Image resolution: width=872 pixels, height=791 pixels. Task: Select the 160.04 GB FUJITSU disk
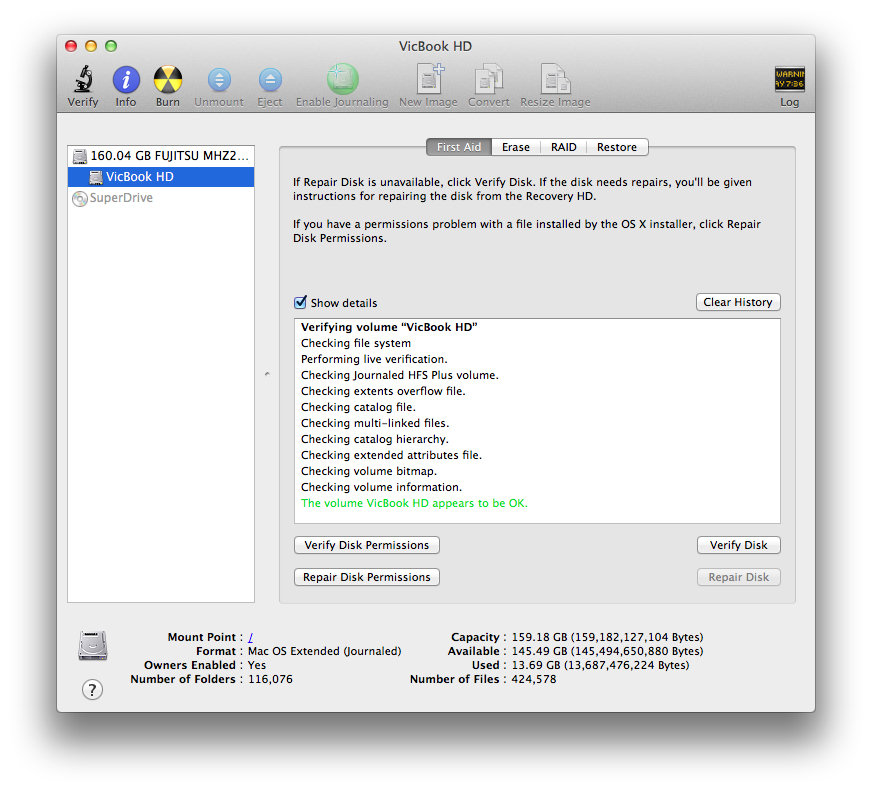pos(161,156)
